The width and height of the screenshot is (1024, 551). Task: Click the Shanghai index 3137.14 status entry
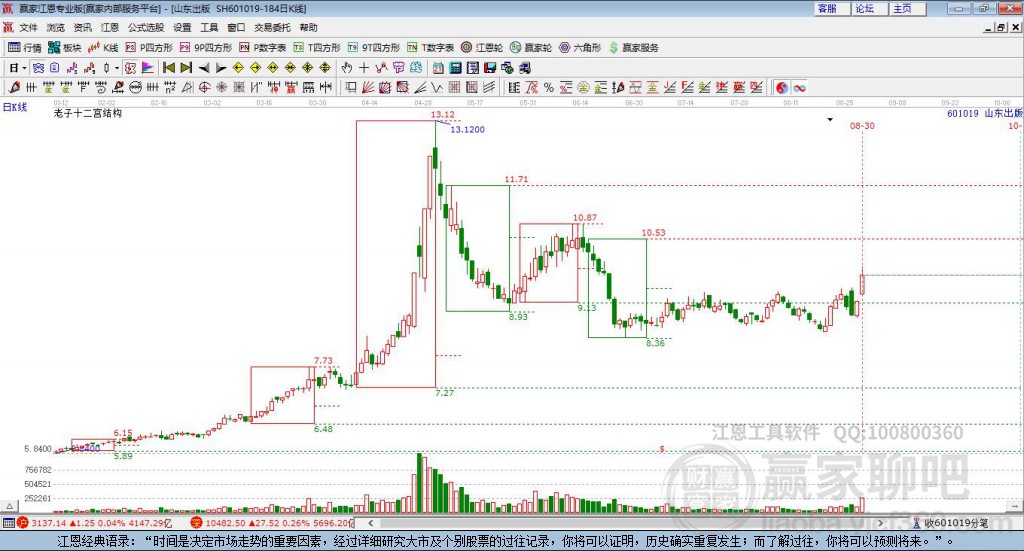click(x=95, y=523)
